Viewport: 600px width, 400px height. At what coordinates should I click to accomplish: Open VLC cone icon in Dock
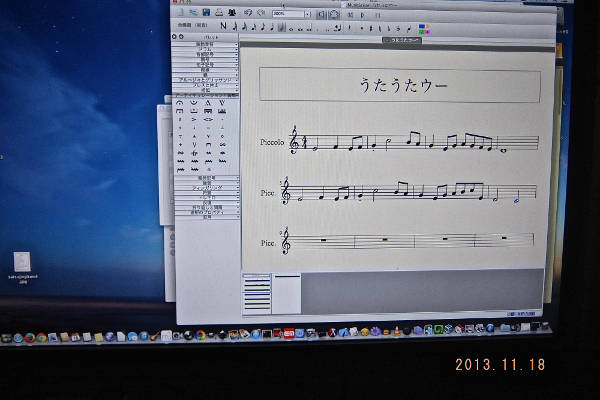point(397,331)
